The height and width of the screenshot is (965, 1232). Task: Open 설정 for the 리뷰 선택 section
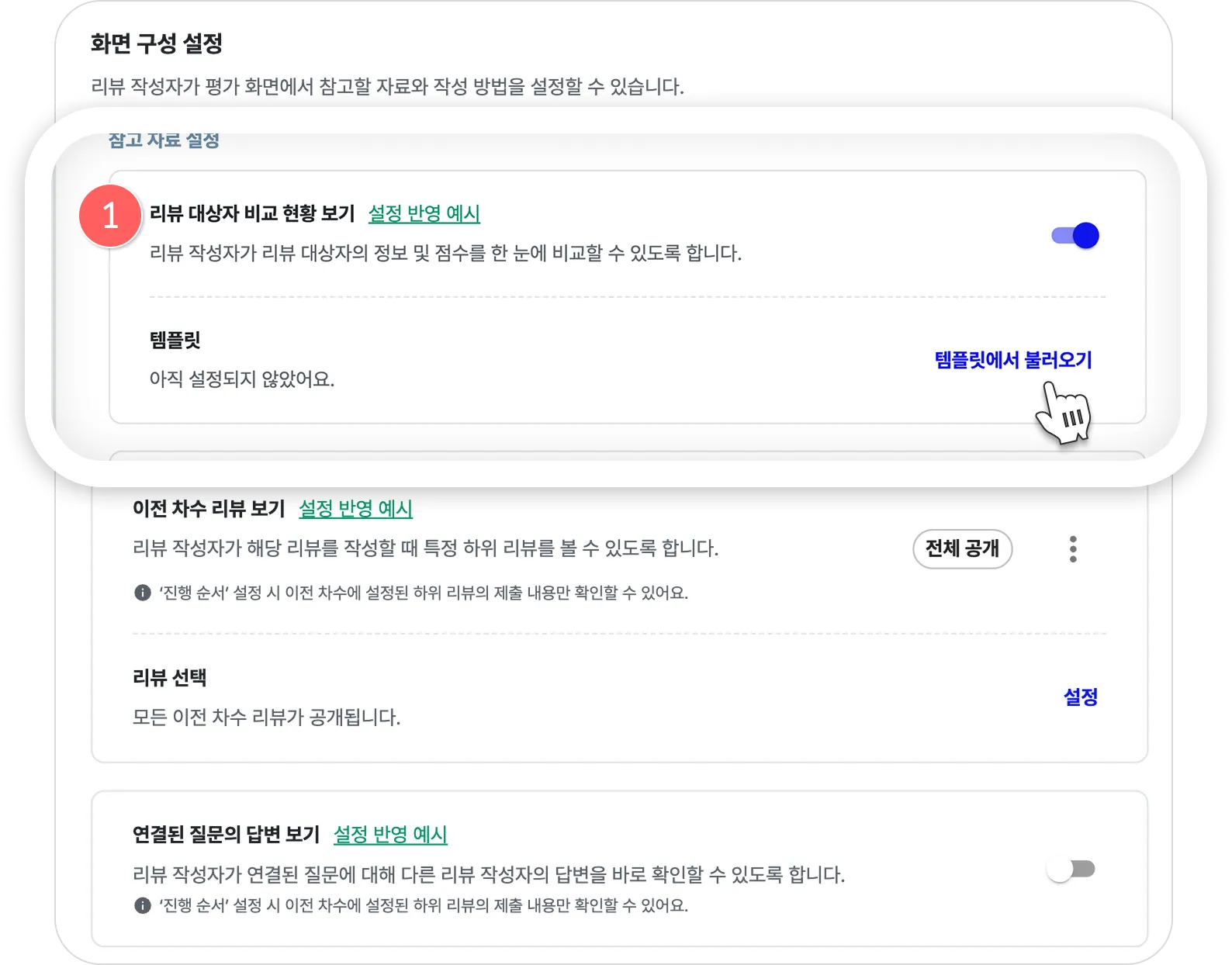tap(1080, 697)
